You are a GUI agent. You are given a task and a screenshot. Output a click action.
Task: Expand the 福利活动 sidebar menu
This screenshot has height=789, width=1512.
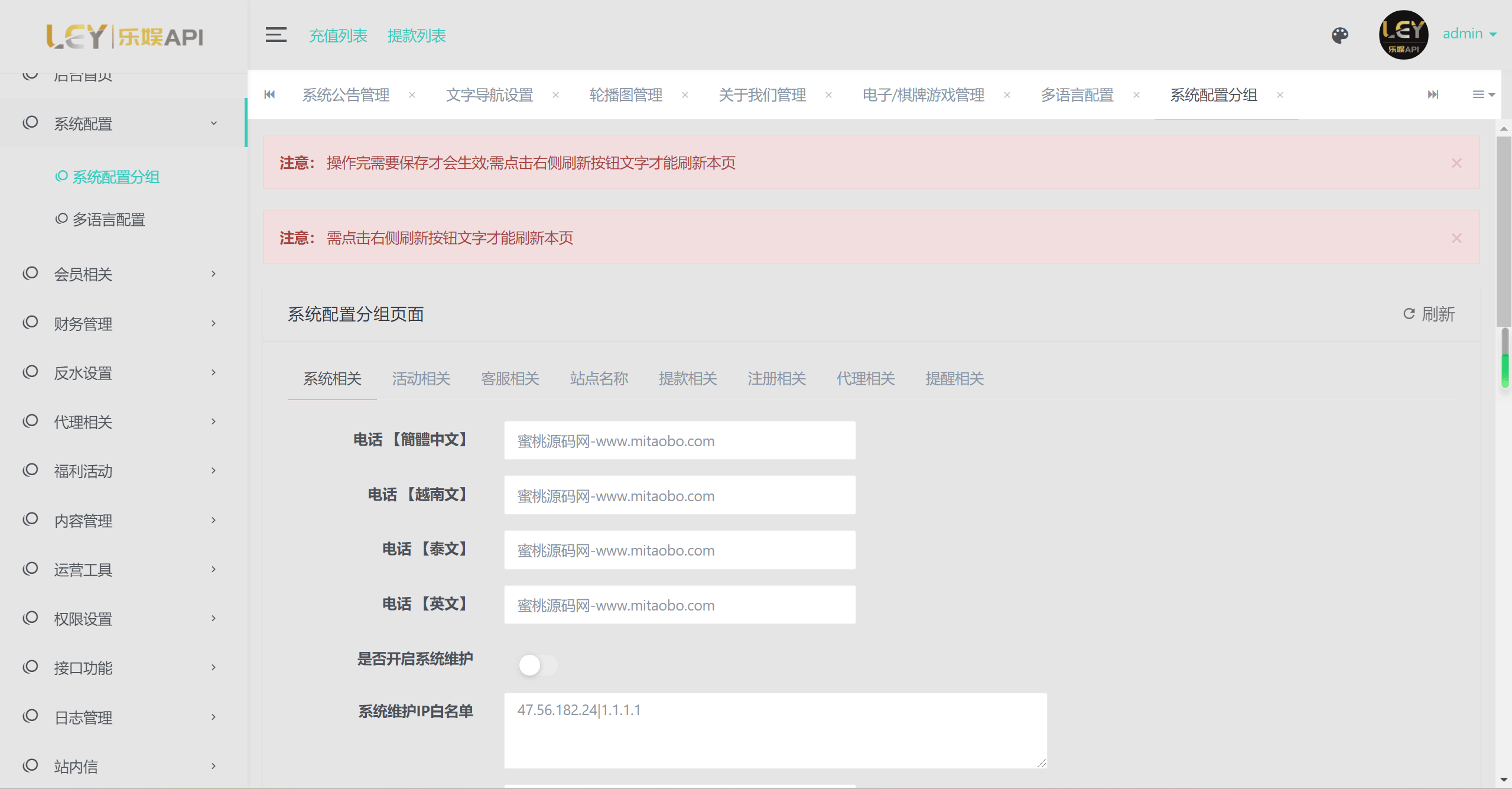(123, 470)
